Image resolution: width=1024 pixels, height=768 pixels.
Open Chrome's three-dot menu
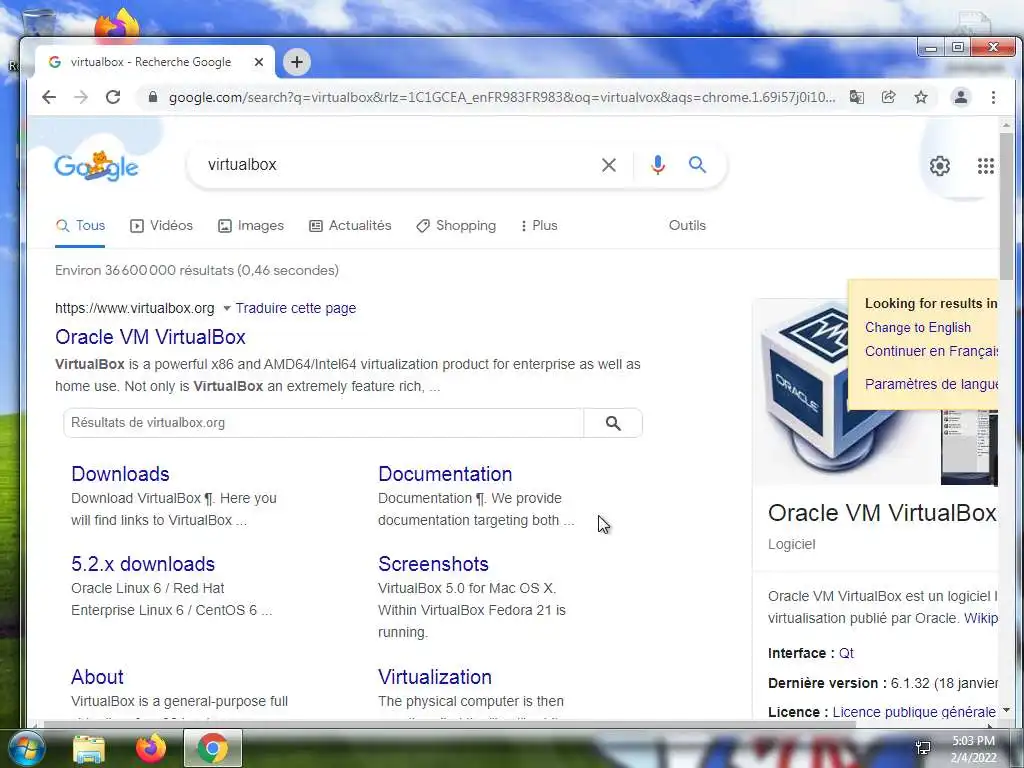pos(993,97)
